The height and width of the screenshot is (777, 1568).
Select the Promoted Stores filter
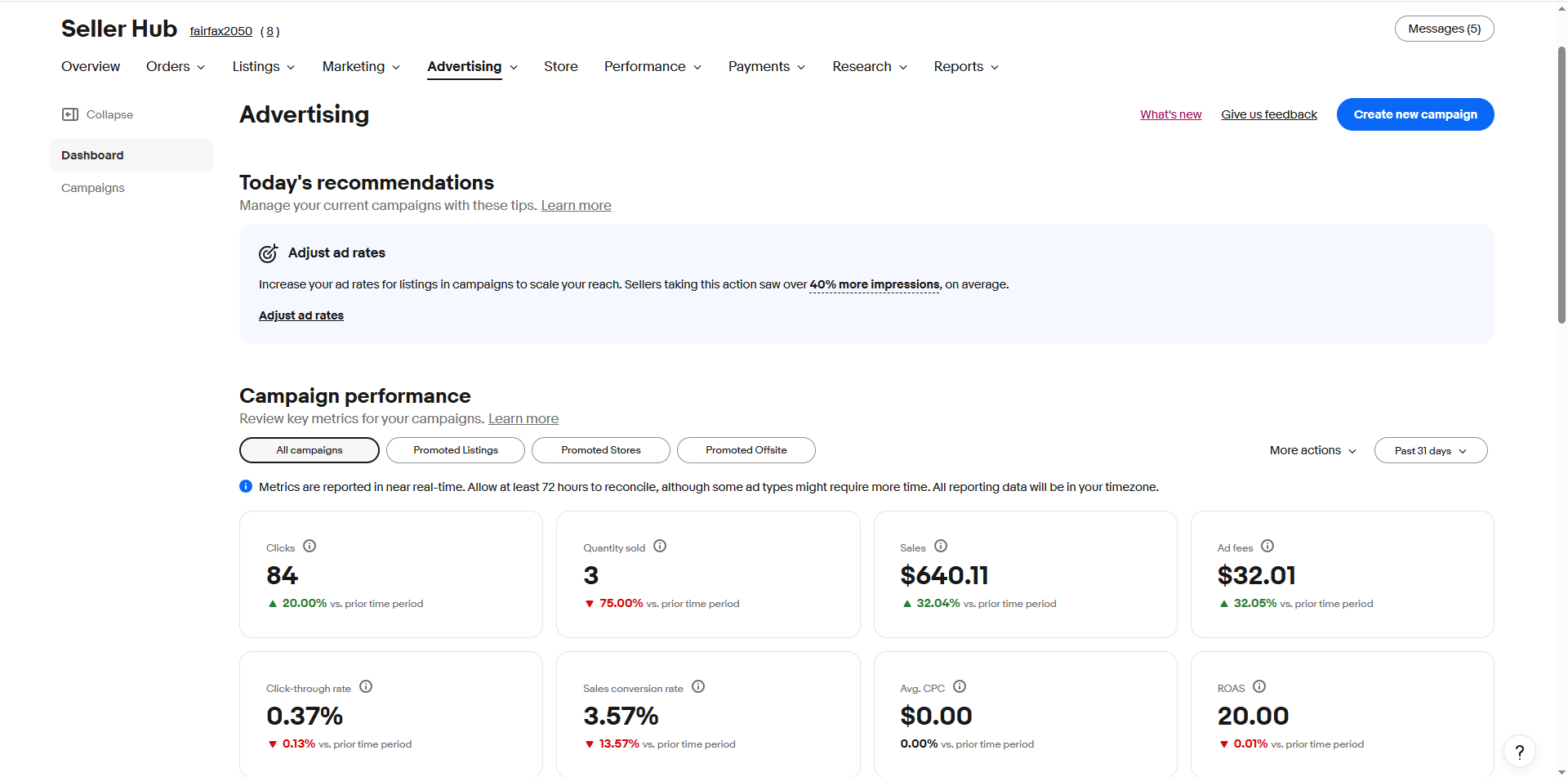601,450
